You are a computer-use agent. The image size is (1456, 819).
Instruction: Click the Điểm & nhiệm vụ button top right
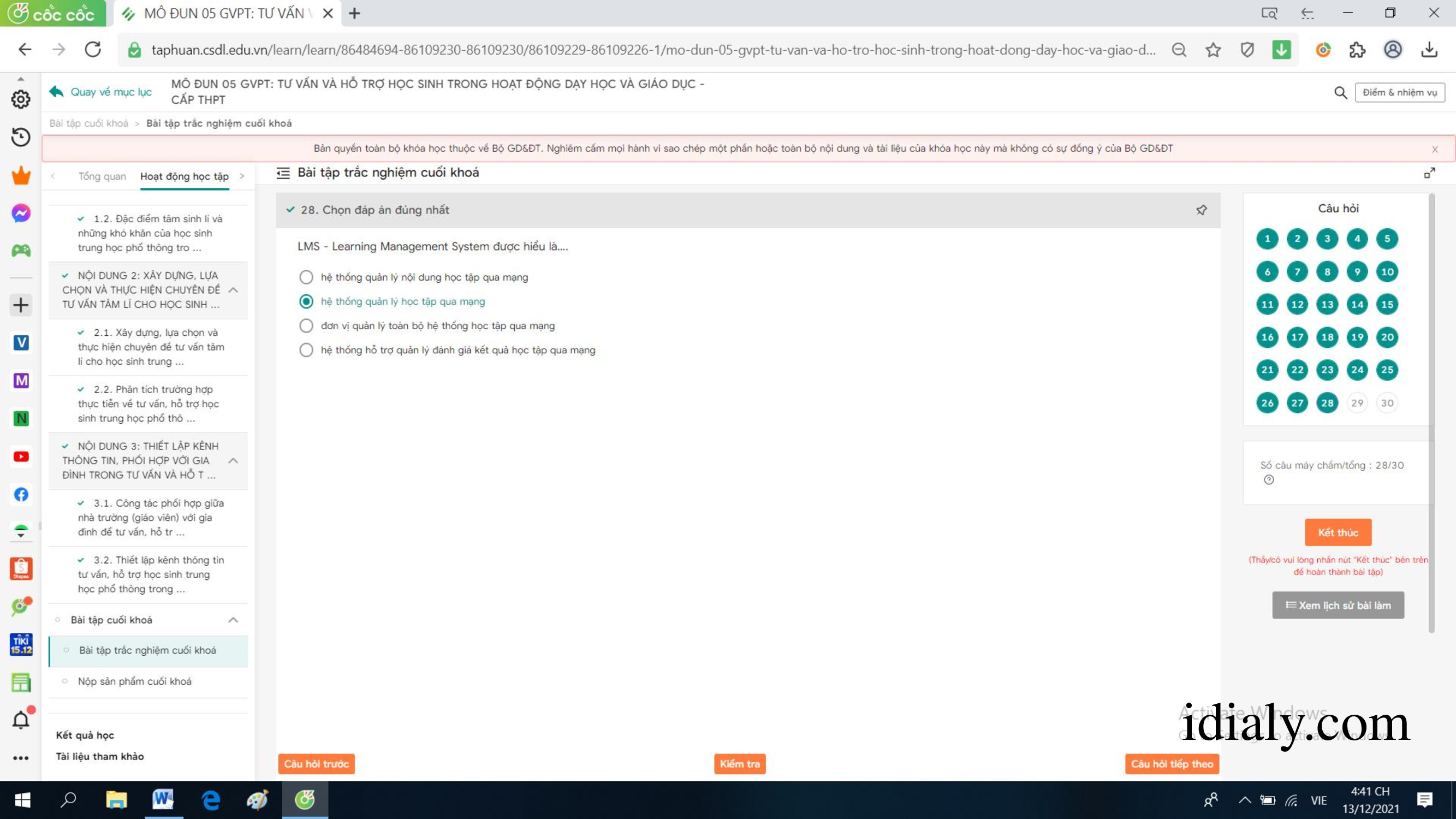(x=1400, y=91)
